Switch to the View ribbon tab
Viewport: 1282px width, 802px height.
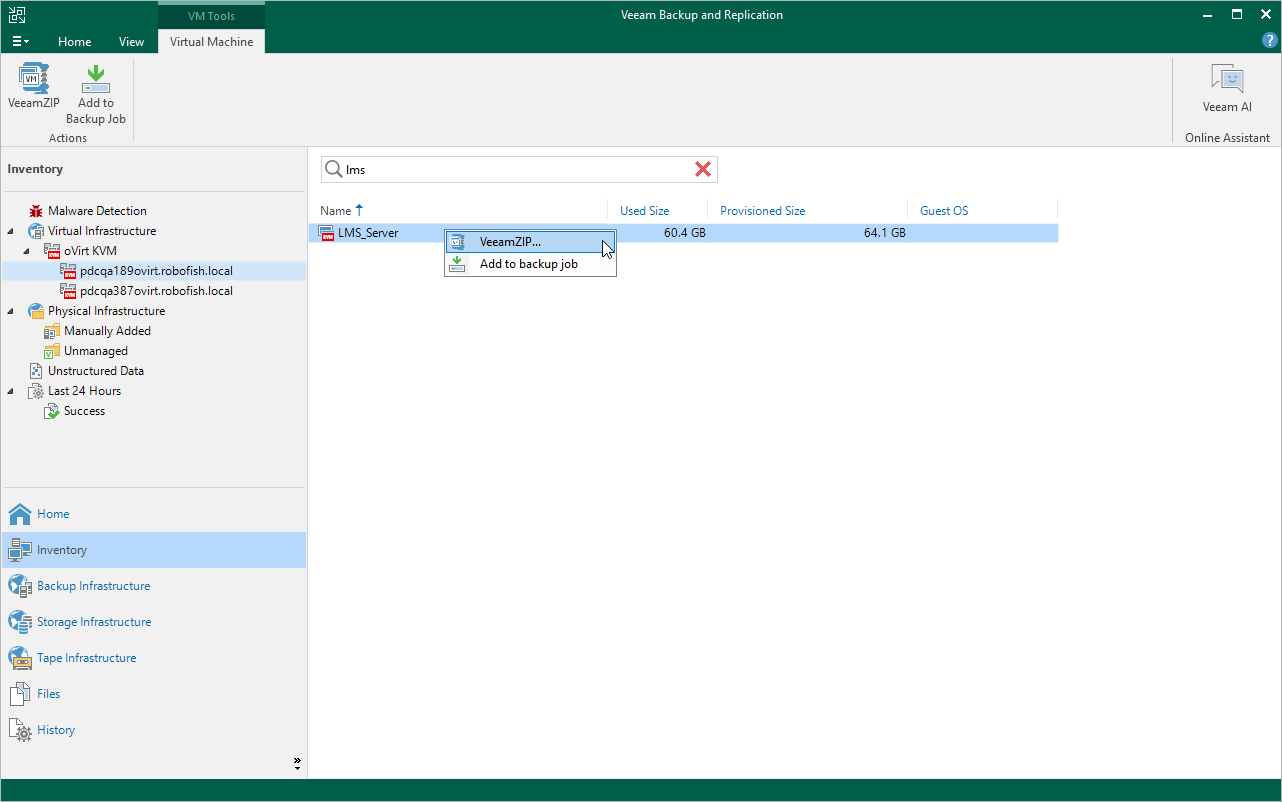[132, 42]
